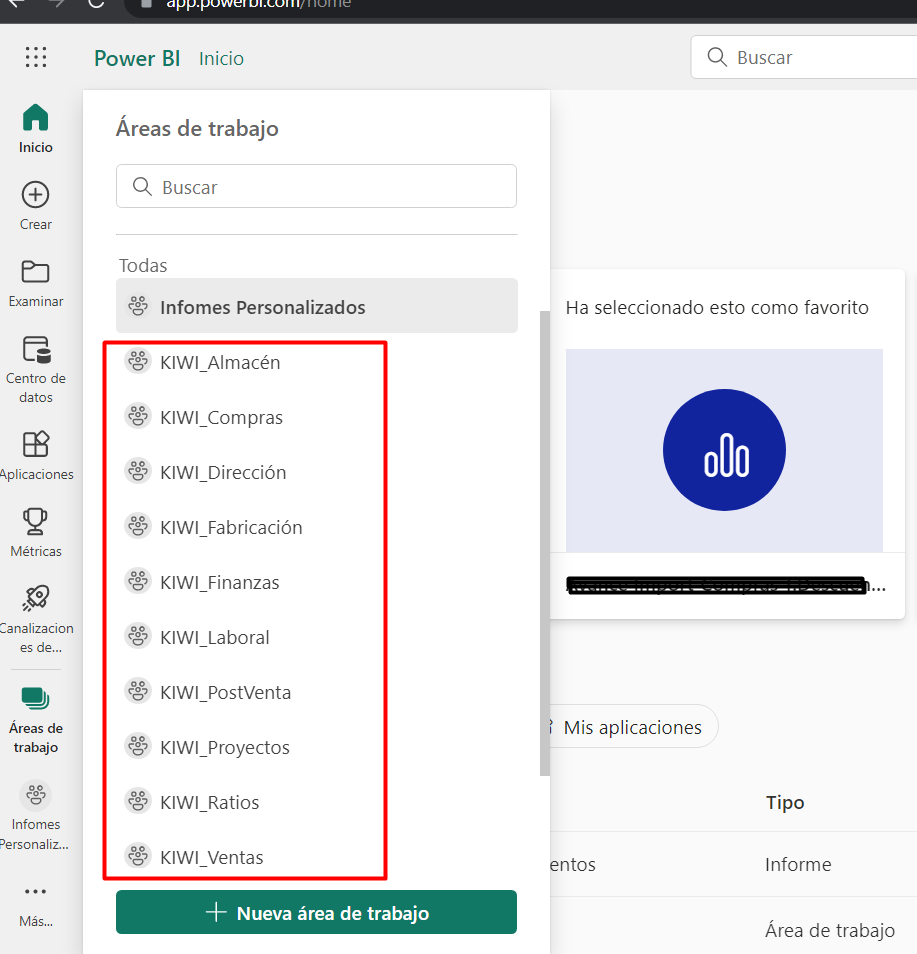The image size is (917, 954).
Task: Click the workspace list scrollbar
Action: click(545, 543)
